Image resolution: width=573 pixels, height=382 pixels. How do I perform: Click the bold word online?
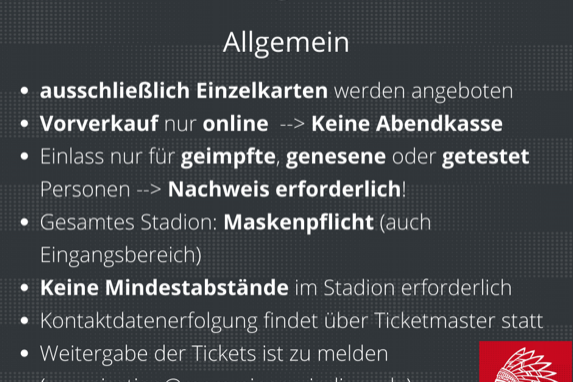click(236, 124)
